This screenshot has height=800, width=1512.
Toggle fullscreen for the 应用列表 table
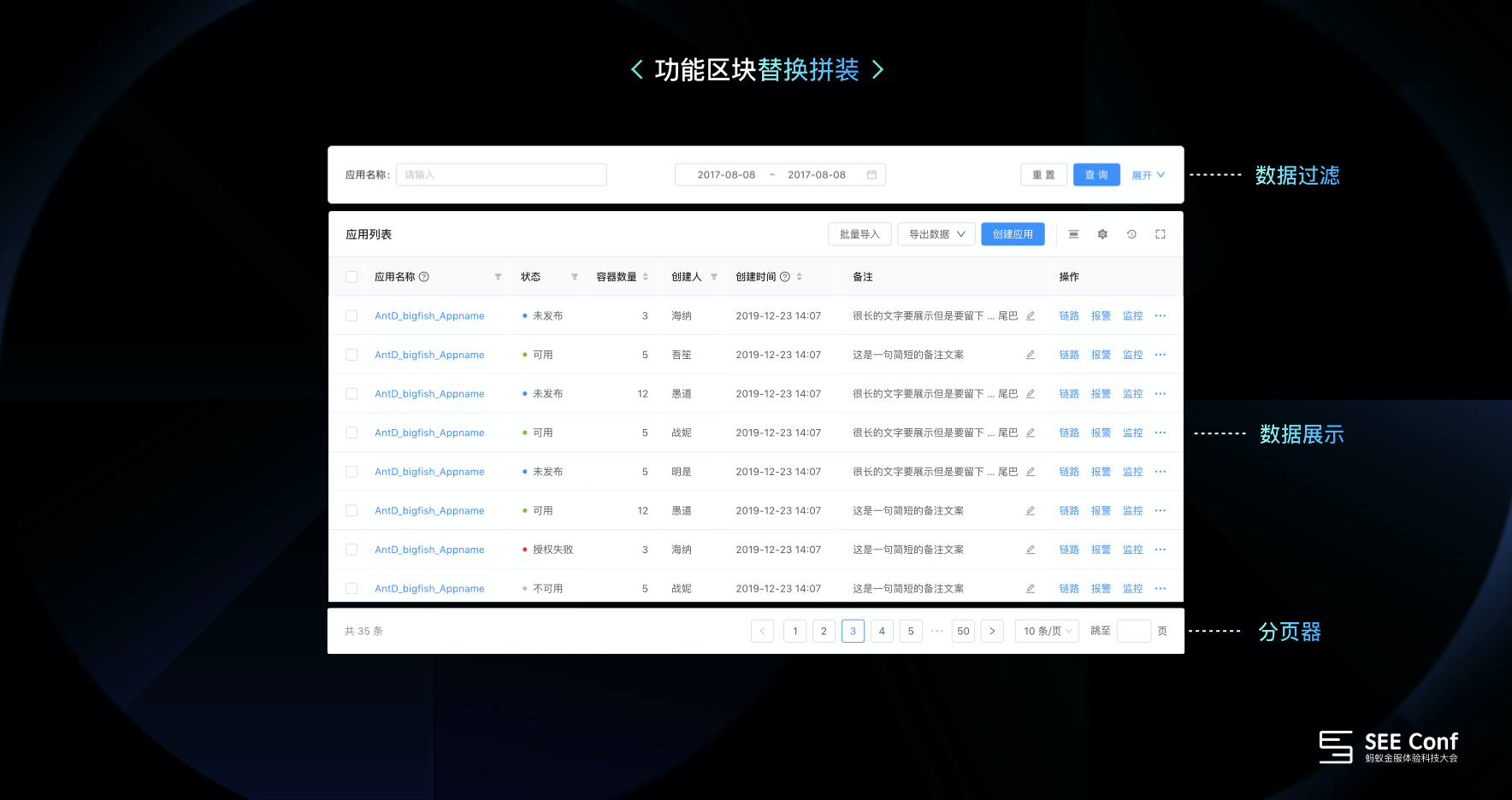click(x=1161, y=234)
